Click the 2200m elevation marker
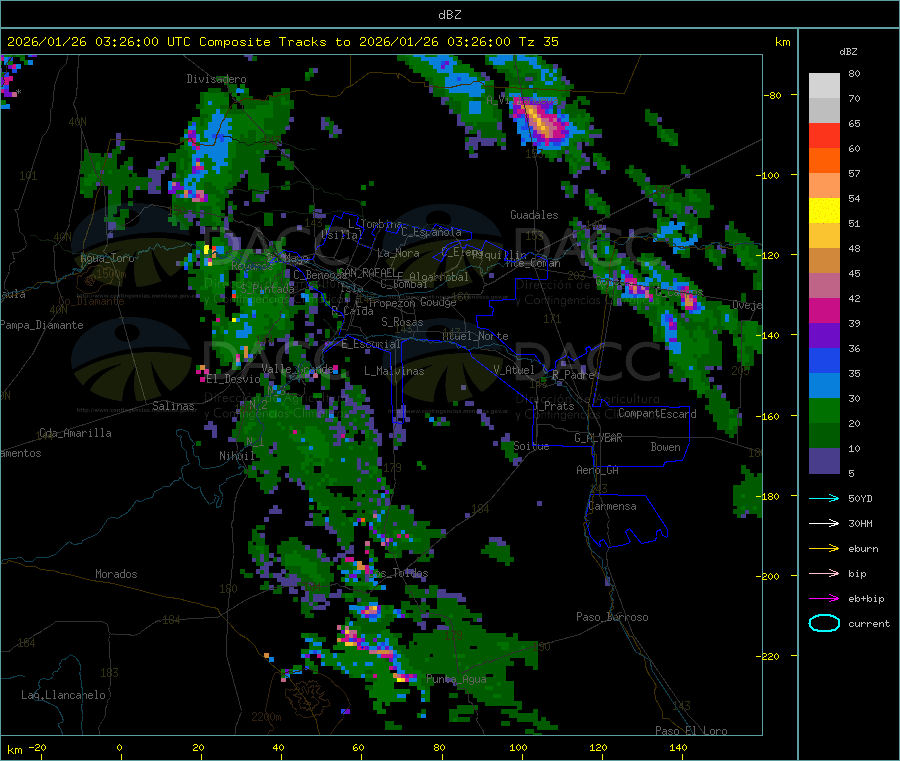Screen dimensions: 900x761 point(266,717)
